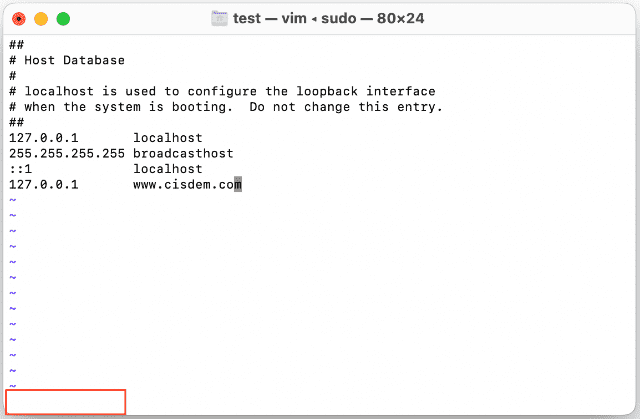The width and height of the screenshot is (640, 419).
Task: Close the Terminal window with red button
Action: coord(18,18)
